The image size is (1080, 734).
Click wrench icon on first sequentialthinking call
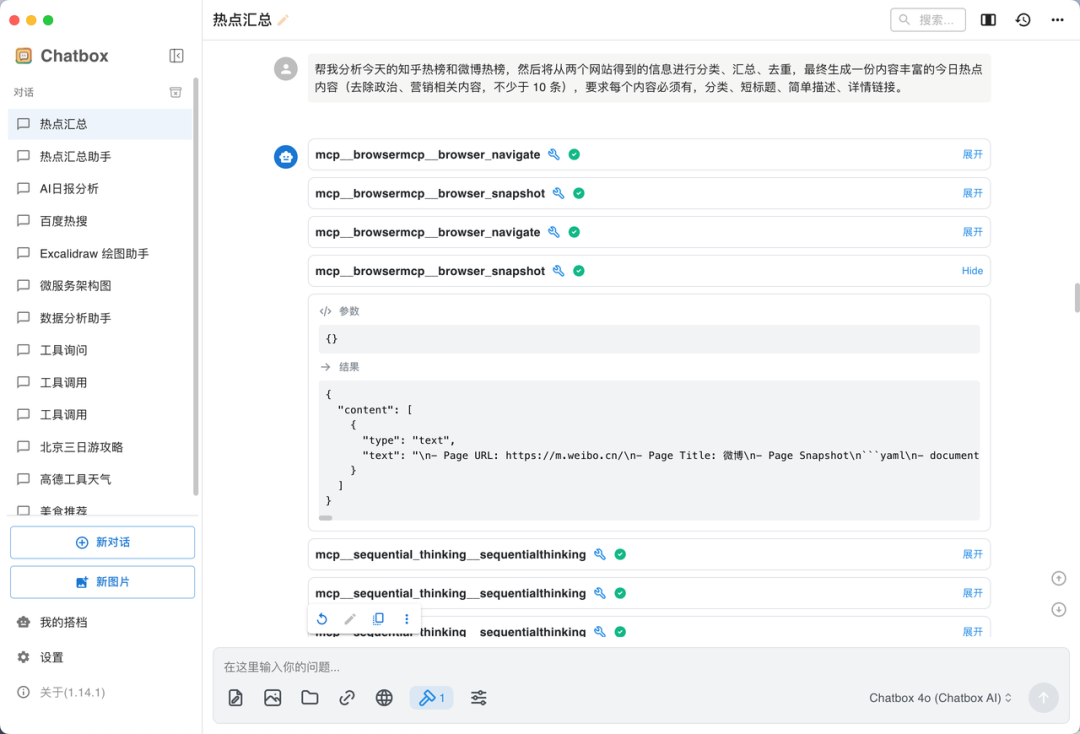(x=600, y=554)
